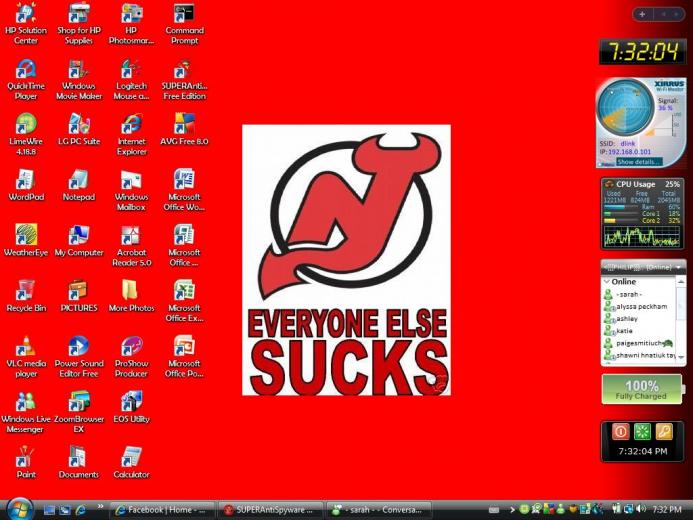Open Facebook Home taskbar window
This screenshot has width=693, height=520.
tap(162, 510)
